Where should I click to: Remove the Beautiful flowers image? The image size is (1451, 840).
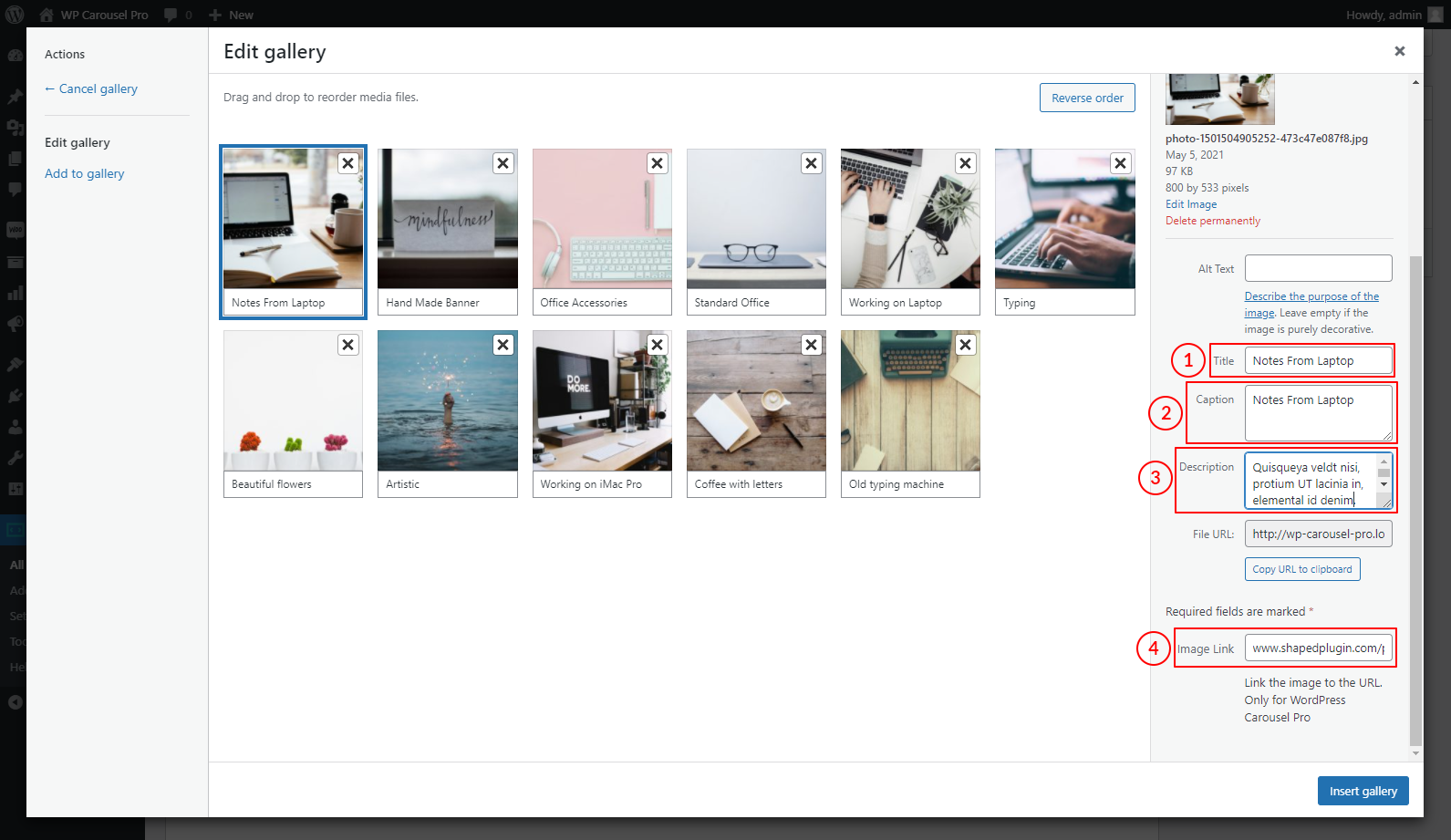click(347, 345)
